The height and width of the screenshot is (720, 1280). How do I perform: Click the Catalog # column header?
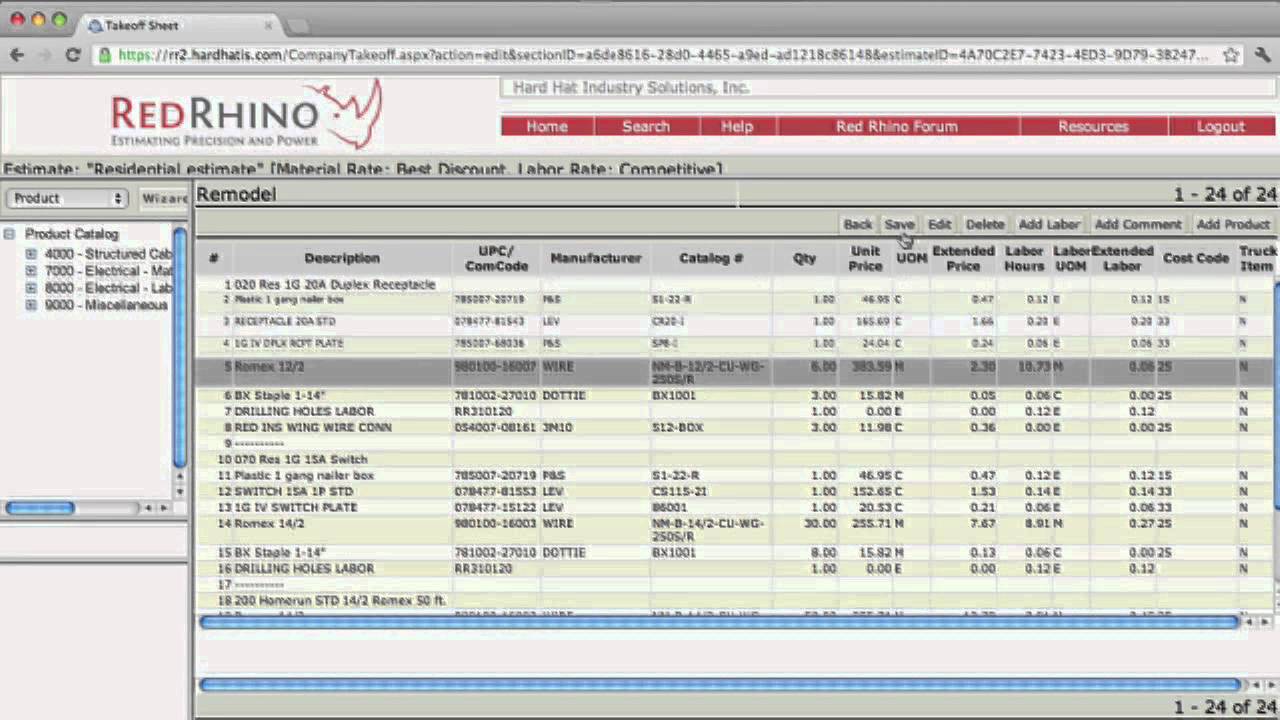711,258
